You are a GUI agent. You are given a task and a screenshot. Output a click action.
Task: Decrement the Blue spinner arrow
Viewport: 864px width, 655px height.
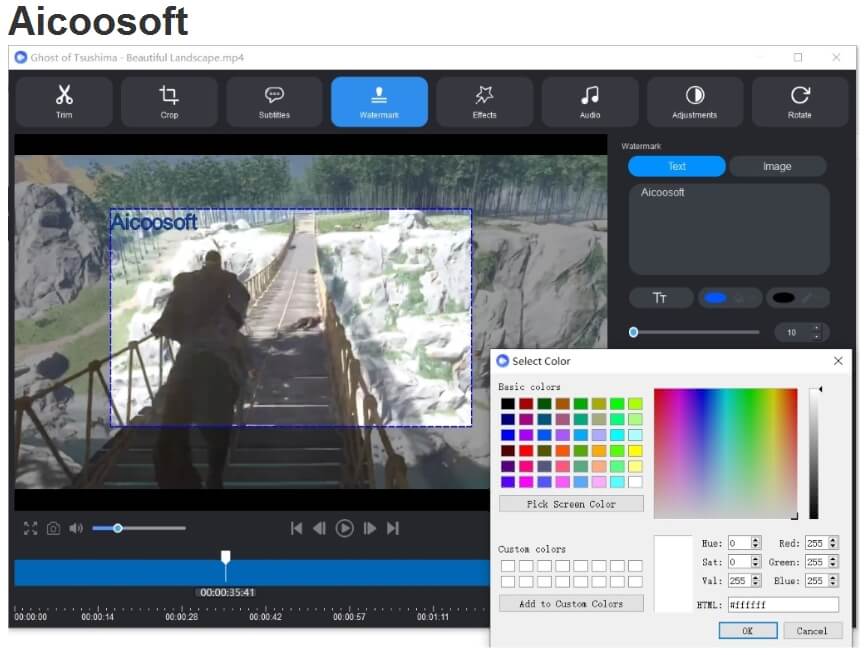(x=833, y=584)
